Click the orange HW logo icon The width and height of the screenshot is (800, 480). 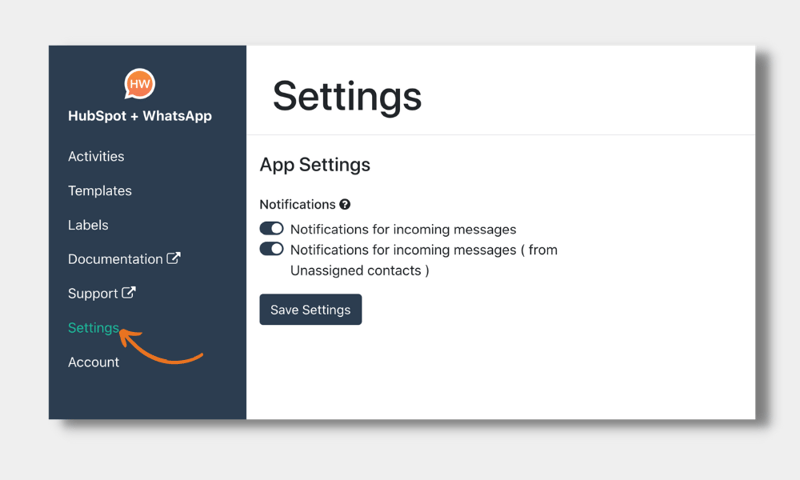click(140, 84)
